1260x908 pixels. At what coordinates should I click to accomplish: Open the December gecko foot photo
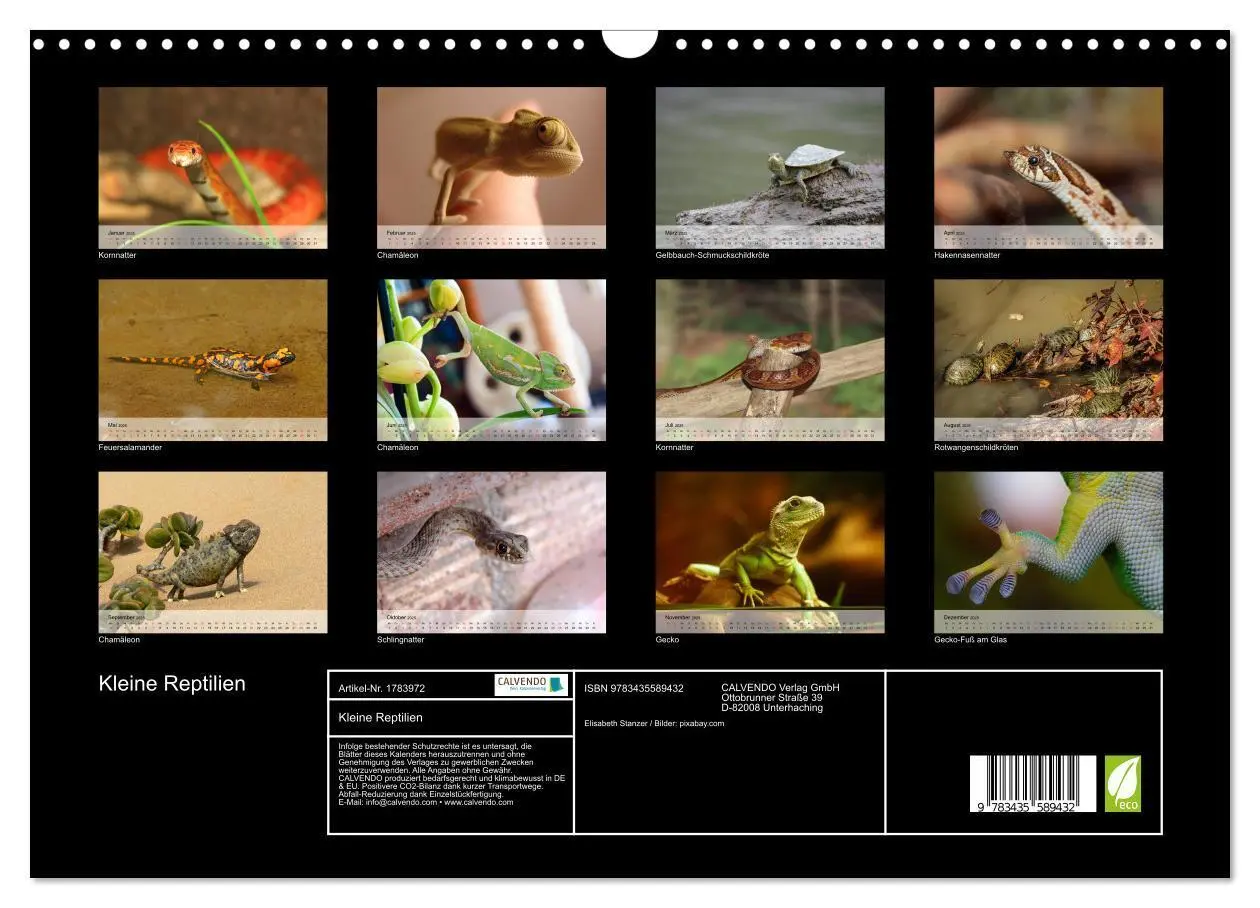pyautogui.click(x=1049, y=552)
